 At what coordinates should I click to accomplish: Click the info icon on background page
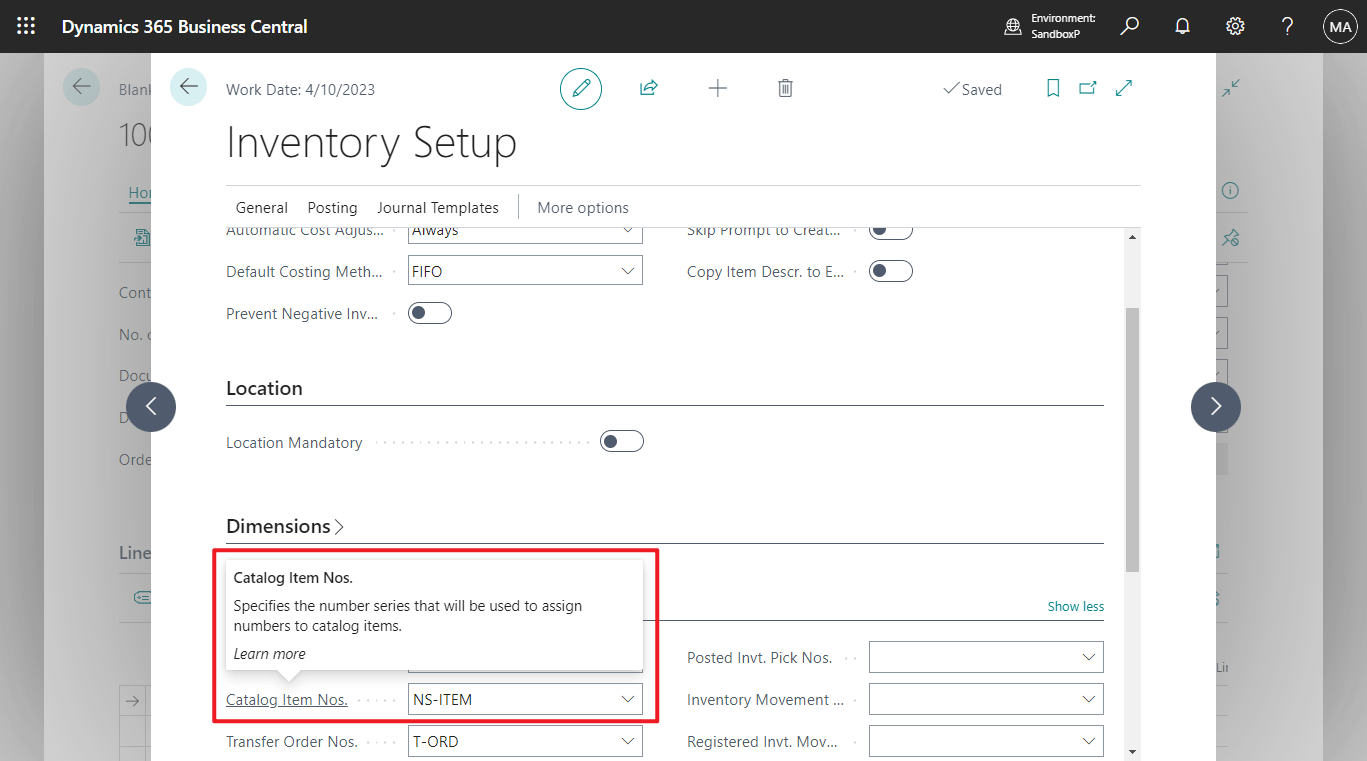tap(1230, 191)
